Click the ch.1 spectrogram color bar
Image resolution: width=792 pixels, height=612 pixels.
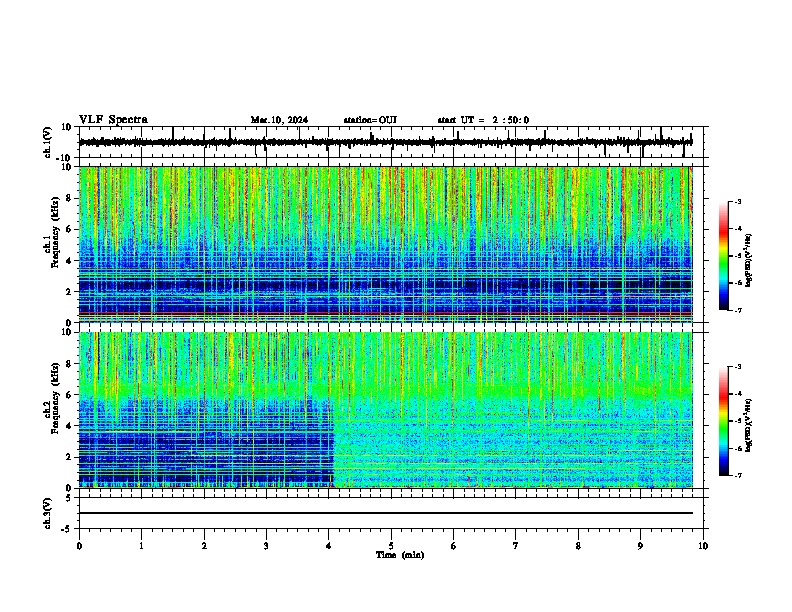pos(724,256)
